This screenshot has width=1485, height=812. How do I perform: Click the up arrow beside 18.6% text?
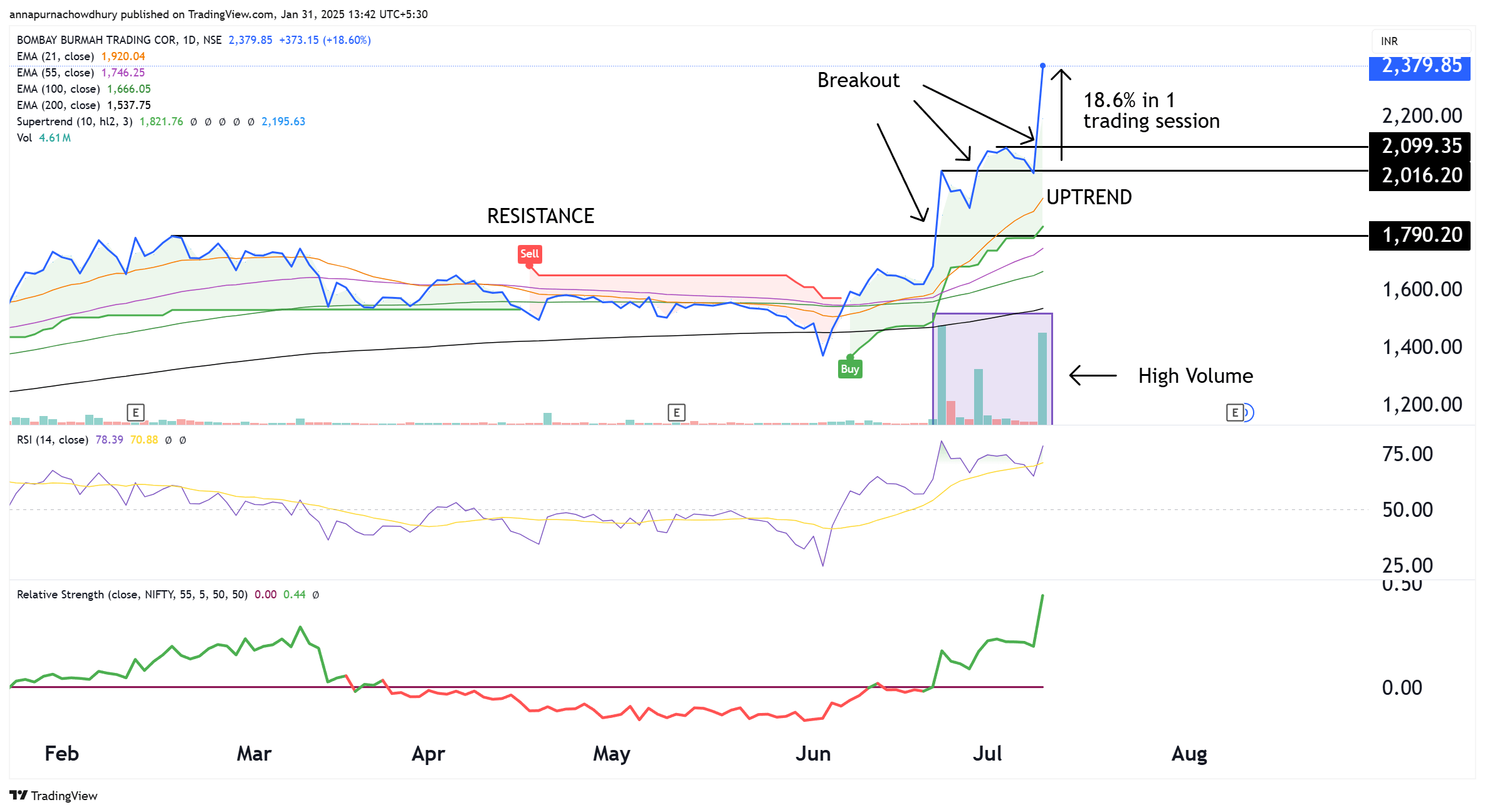1061,113
